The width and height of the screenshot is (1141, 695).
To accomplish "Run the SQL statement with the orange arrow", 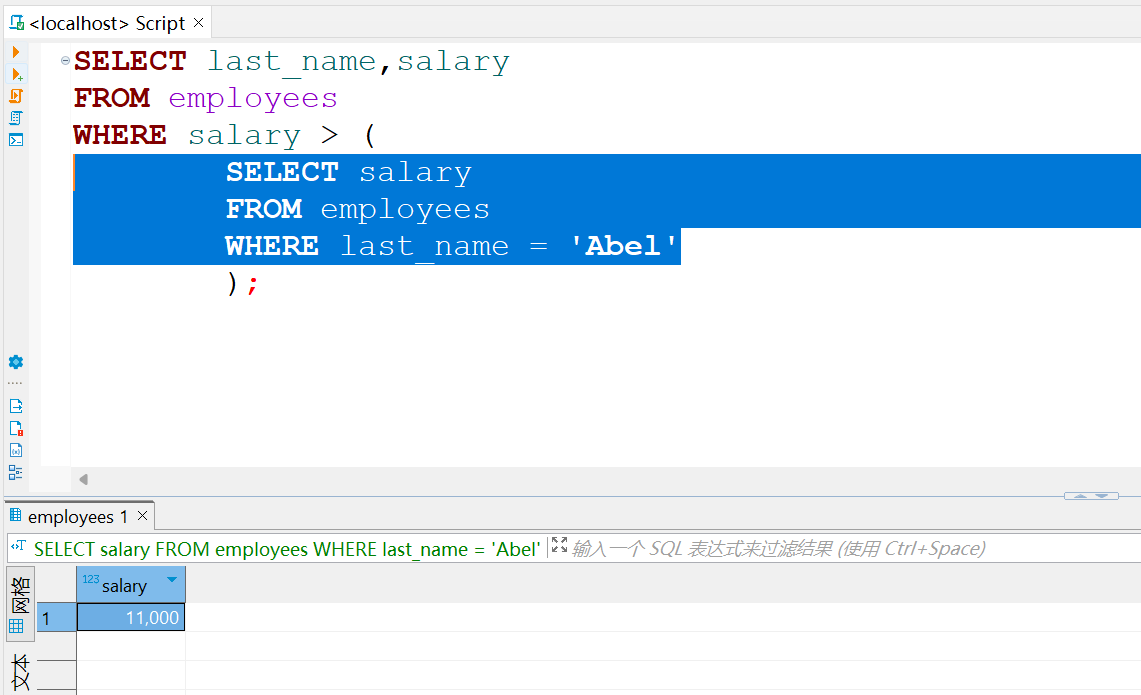I will coord(16,52).
